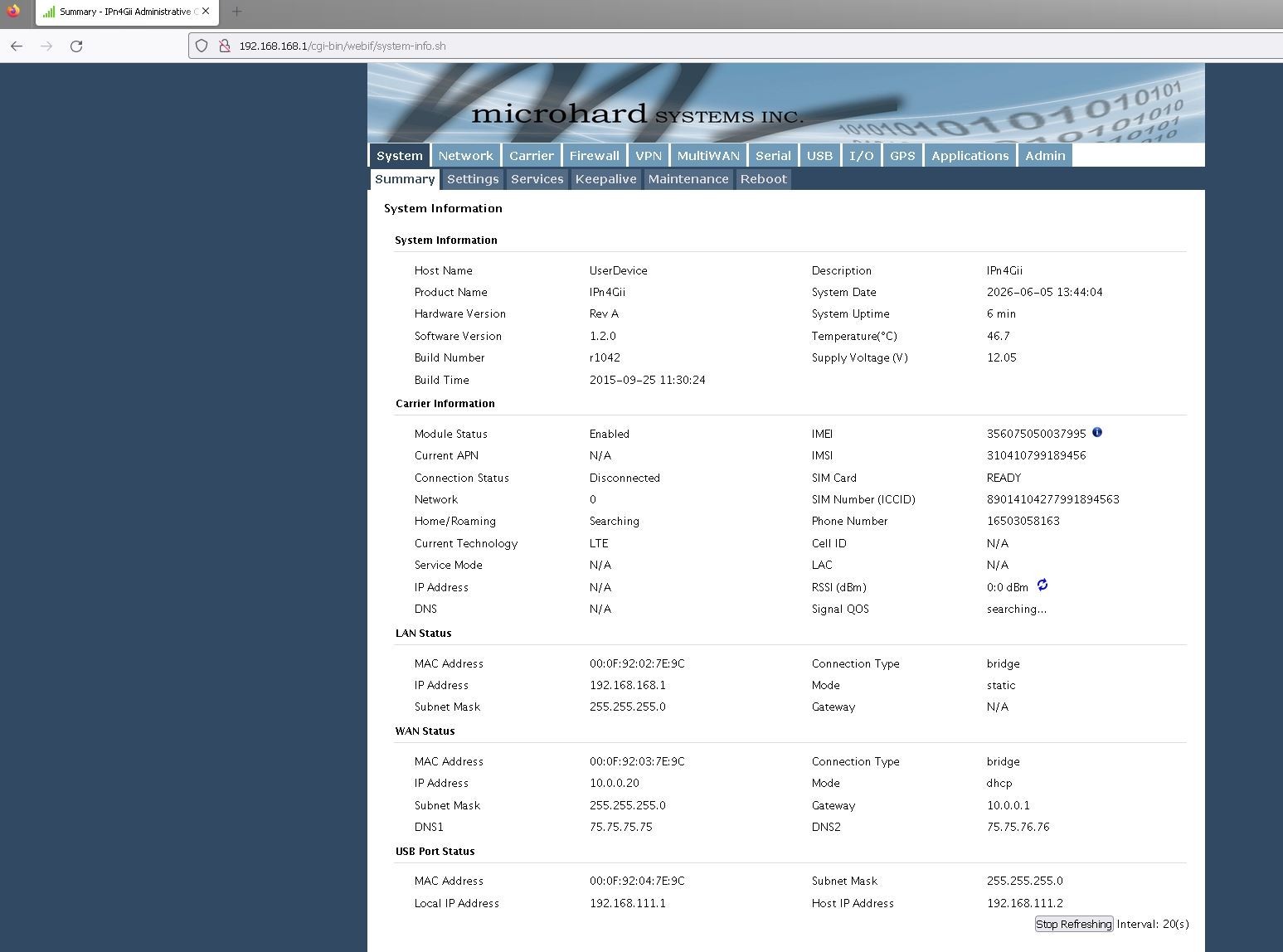
Task: Switch to the Firewall tab
Action: point(594,156)
